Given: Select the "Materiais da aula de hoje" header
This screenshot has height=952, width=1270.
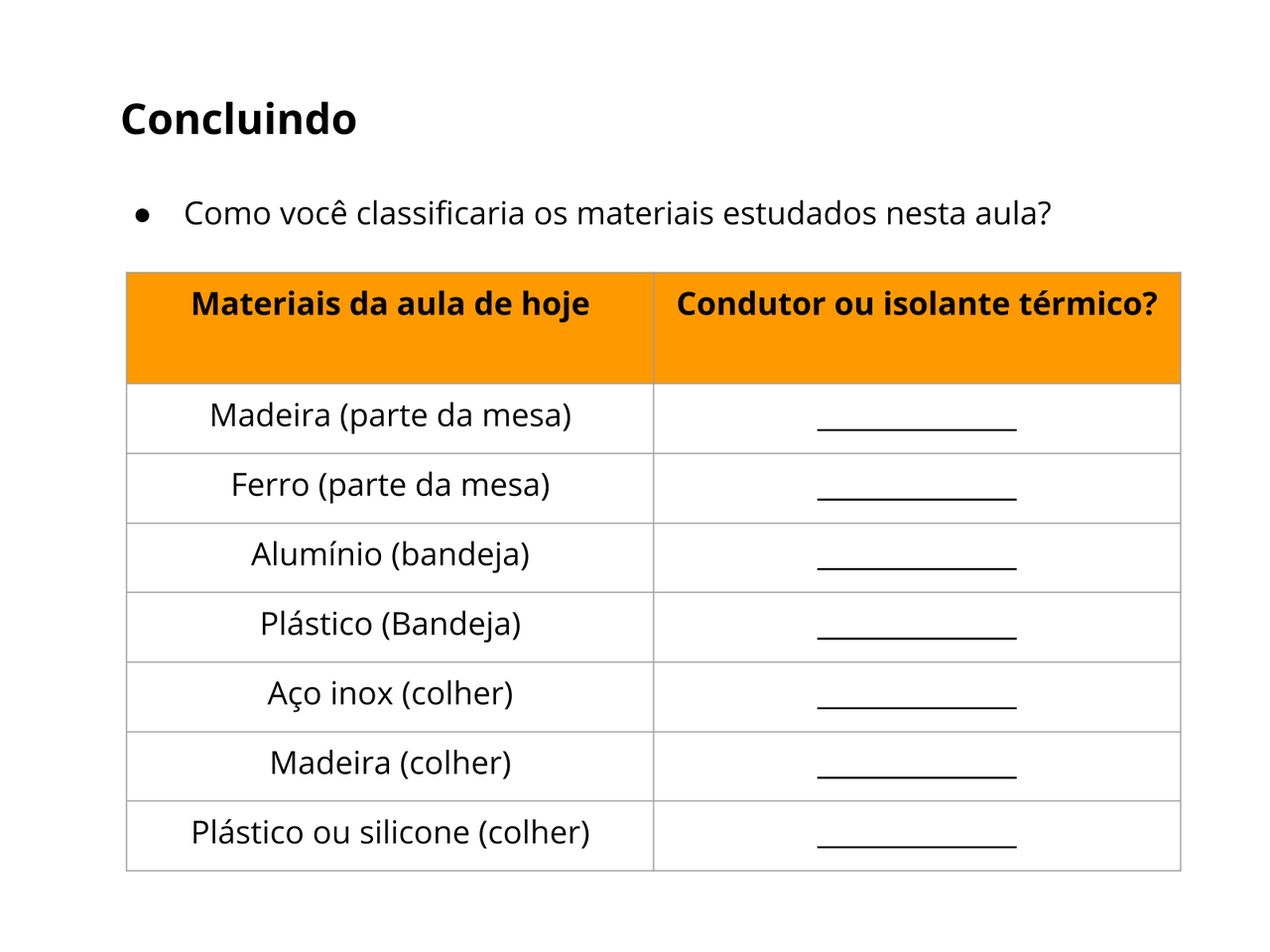Looking at the screenshot, I should point(390,303).
